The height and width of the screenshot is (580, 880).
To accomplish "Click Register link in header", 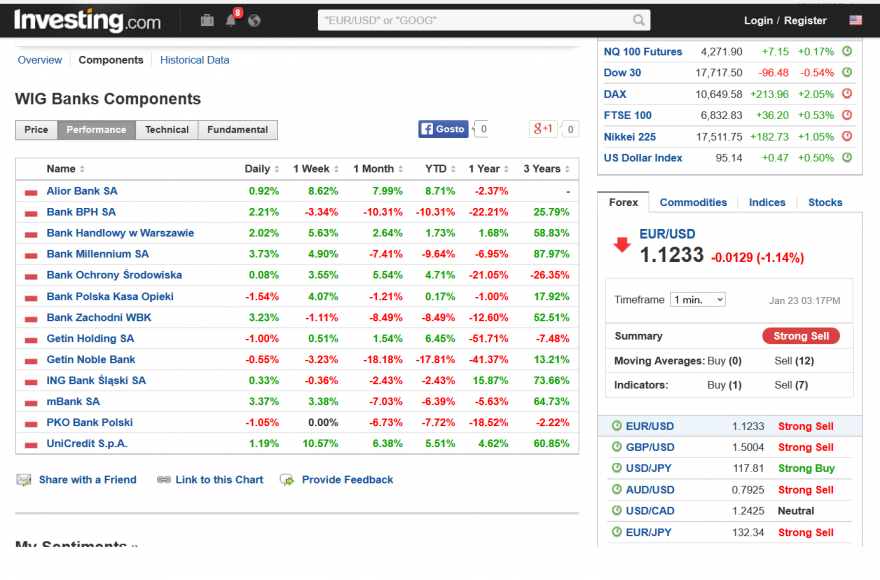I will click(x=805, y=20).
